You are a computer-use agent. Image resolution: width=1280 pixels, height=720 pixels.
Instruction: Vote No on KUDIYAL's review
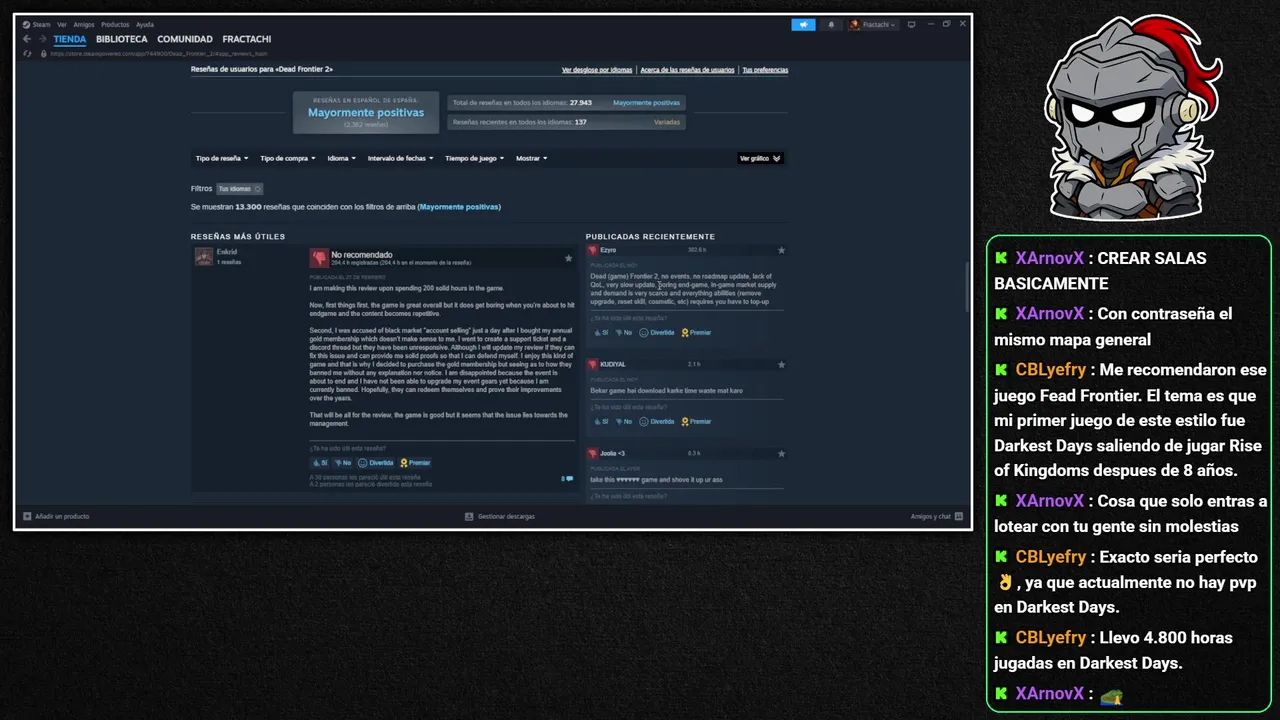623,421
